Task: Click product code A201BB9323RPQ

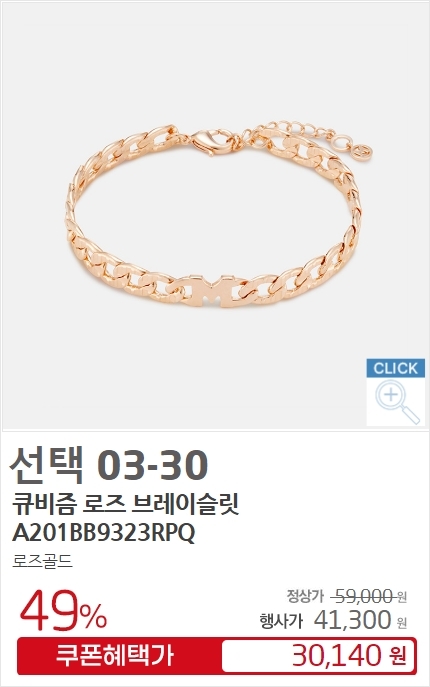Action: coord(103,533)
